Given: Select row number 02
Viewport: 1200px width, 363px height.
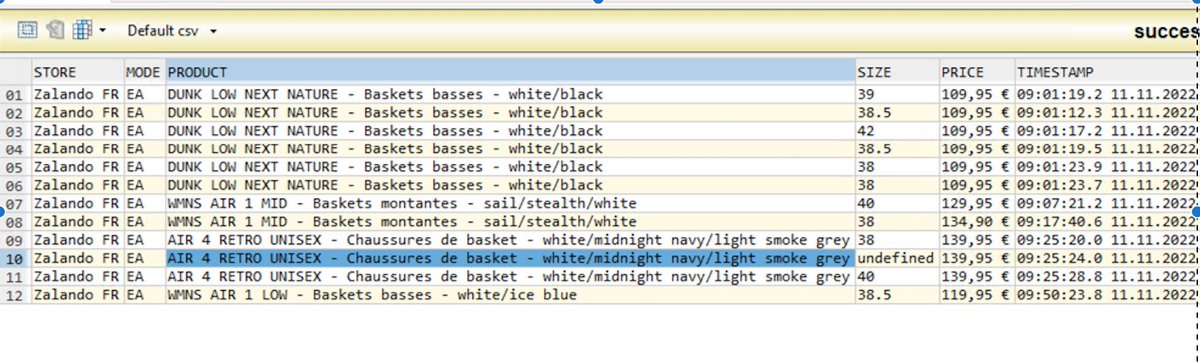Looking at the screenshot, I should pyautogui.click(x=15, y=112).
